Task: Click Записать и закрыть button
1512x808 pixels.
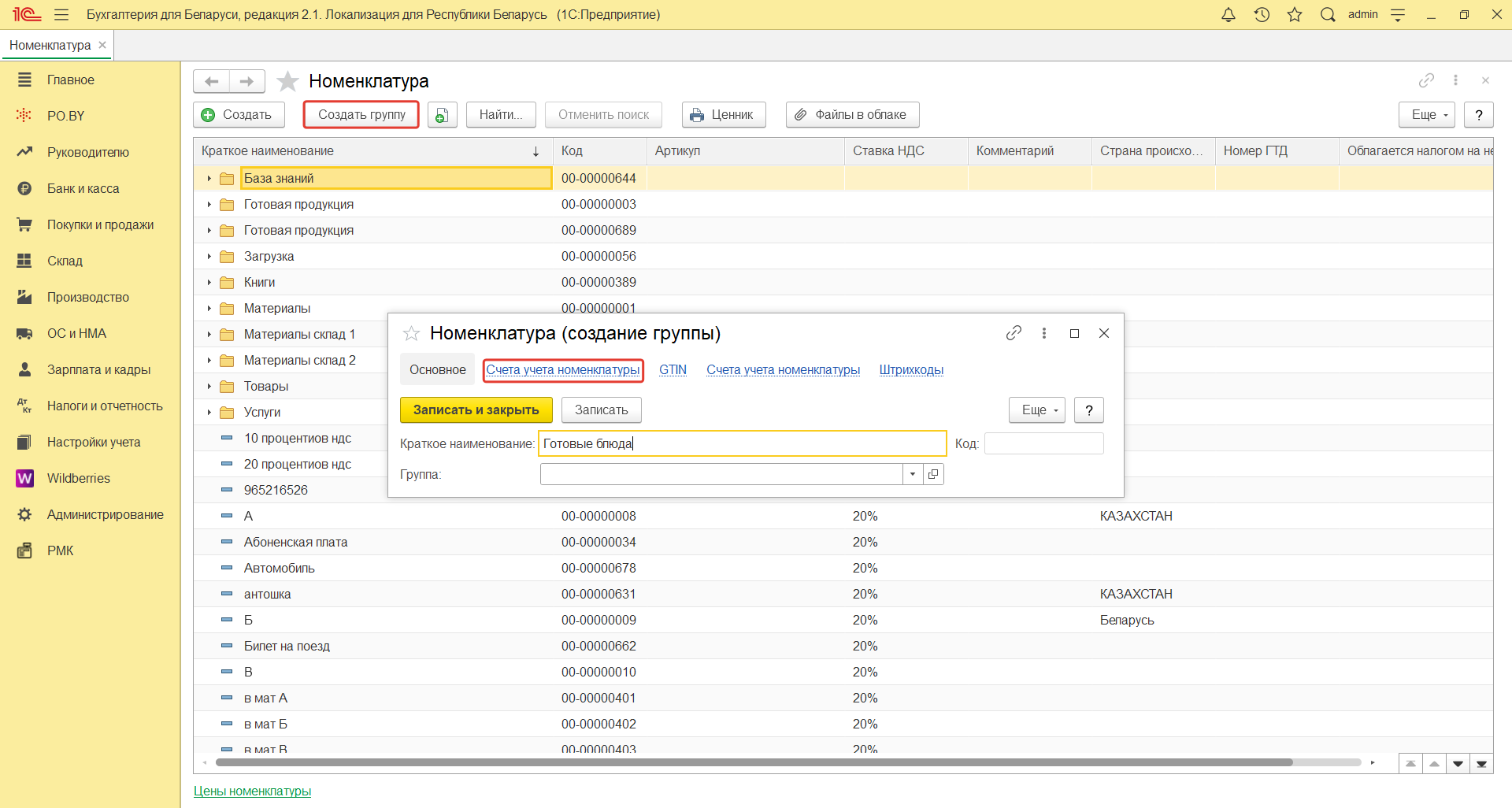Action: 476,410
